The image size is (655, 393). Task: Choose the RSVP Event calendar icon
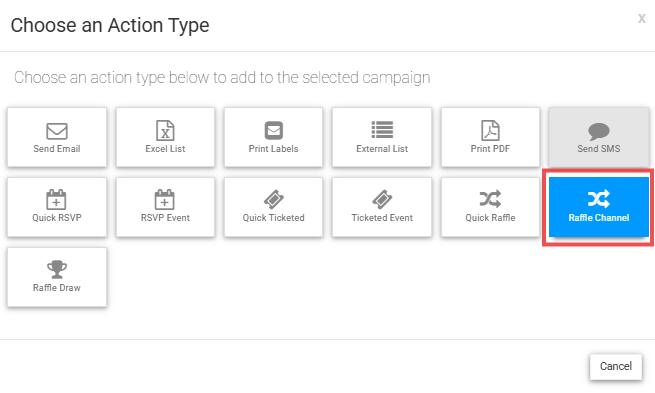165,199
